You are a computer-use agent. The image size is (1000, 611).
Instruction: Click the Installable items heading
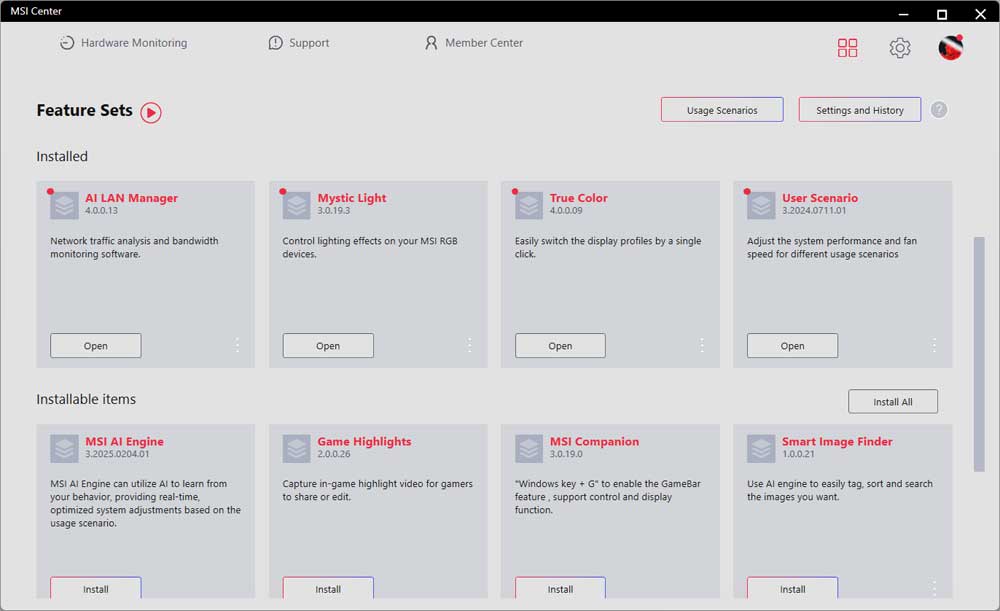click(86, 399)
